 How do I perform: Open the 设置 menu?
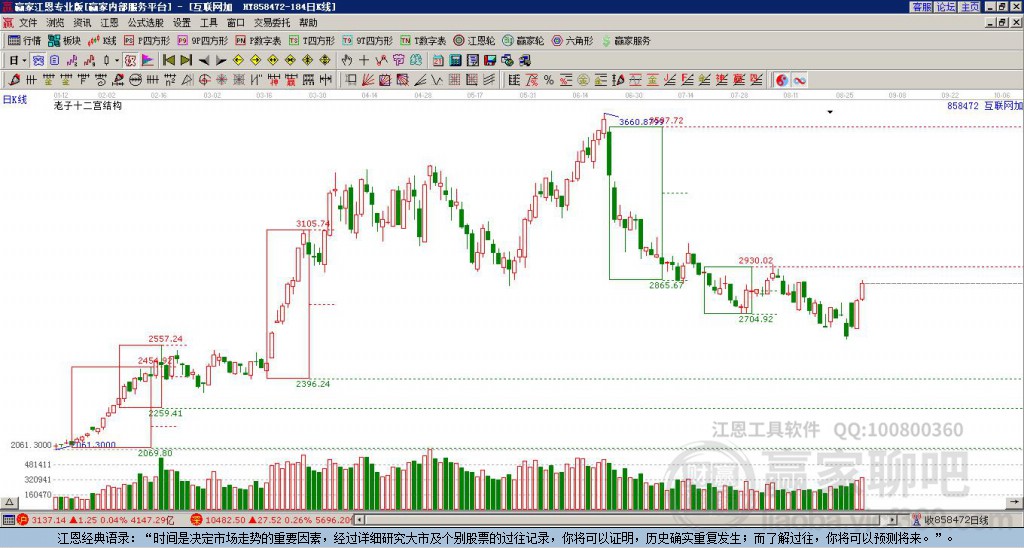coord(182,23)
